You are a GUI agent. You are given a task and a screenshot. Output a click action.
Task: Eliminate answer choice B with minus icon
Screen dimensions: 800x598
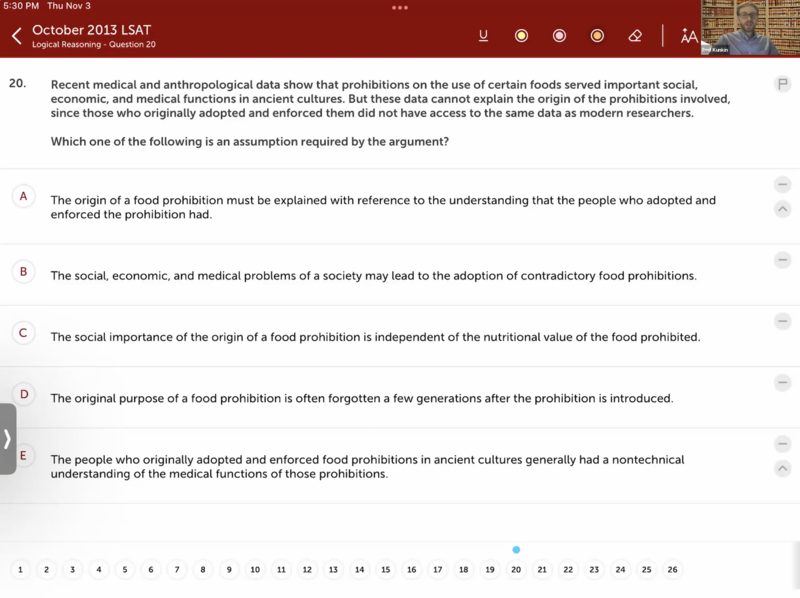[782, 260]
